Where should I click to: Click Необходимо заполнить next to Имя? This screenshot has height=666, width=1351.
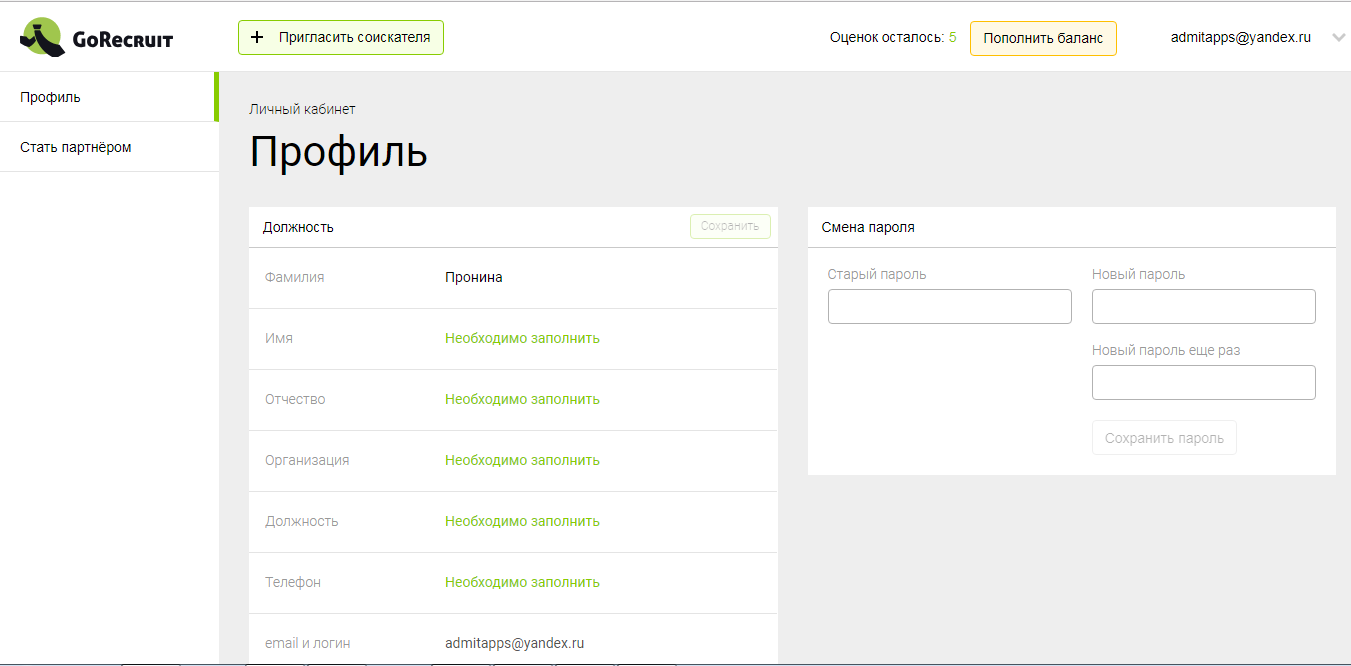(x=522, y=337)
